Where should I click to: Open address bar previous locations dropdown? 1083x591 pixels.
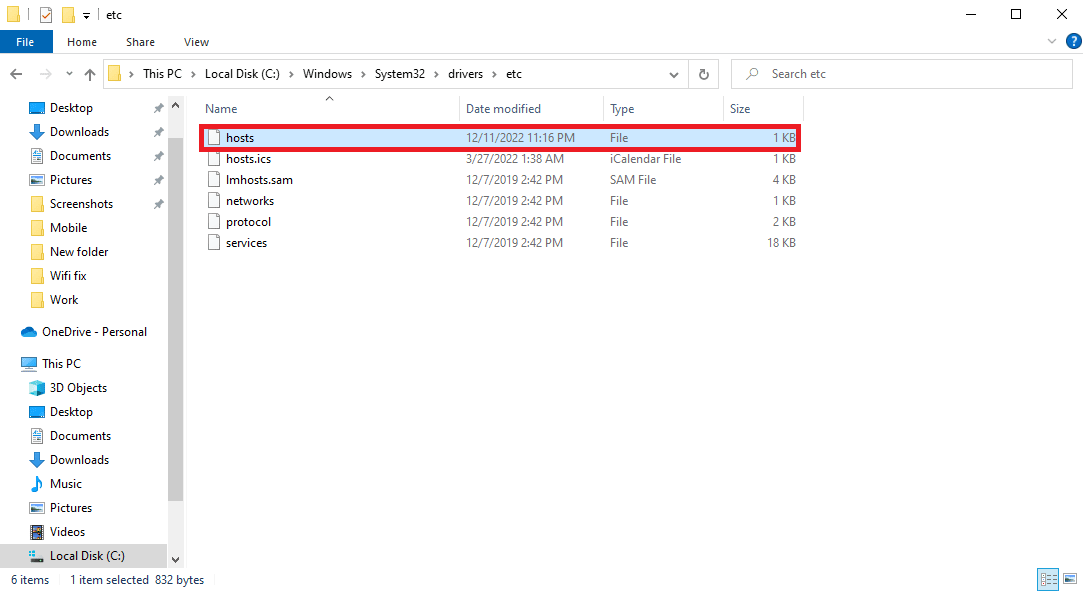click(674, 75)
